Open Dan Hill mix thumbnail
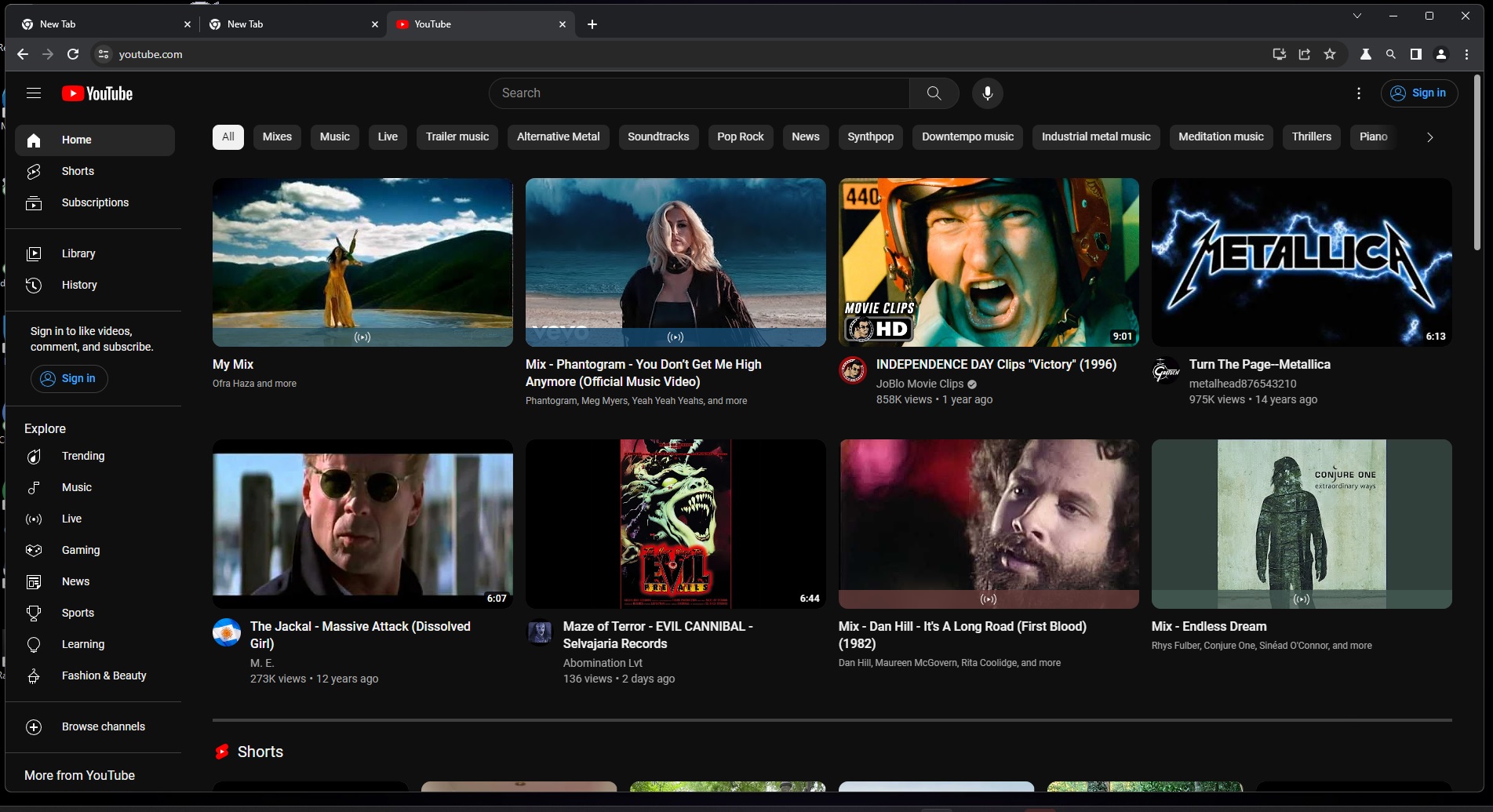 coord(989,524)
